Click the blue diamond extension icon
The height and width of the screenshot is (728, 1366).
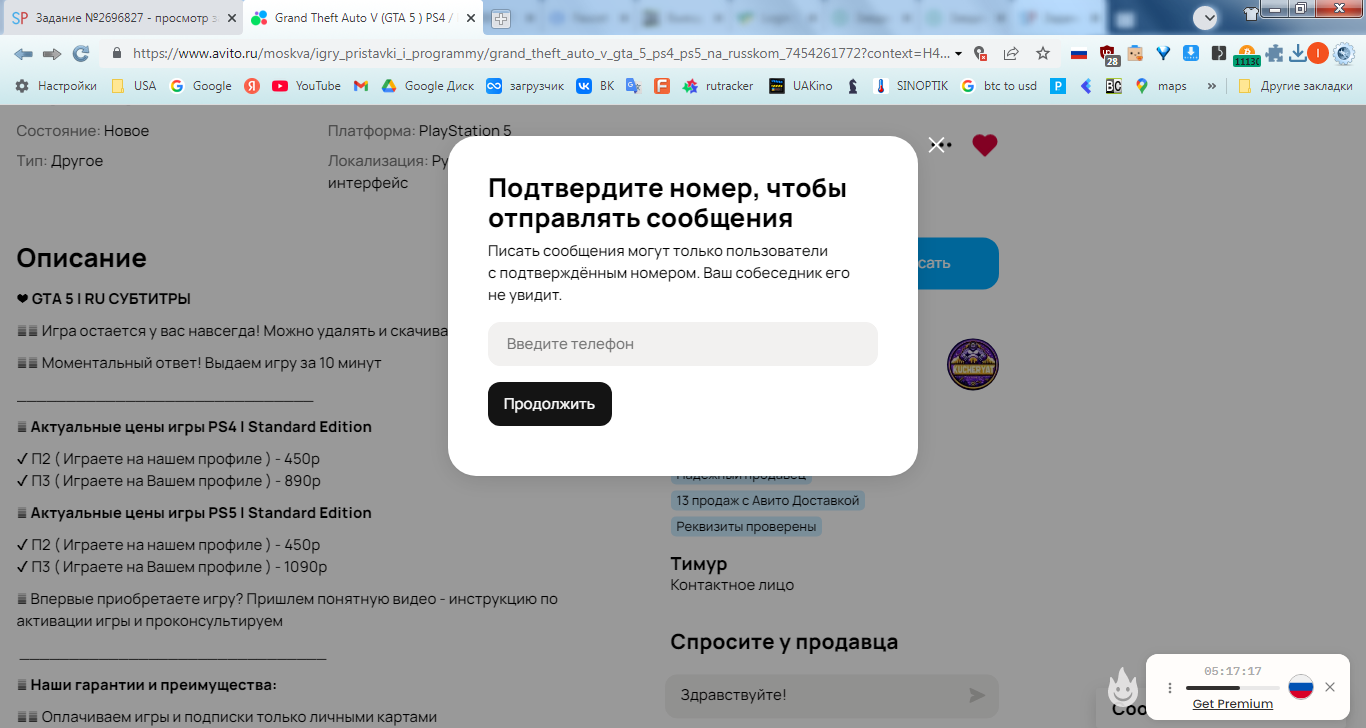click(x=1163, y=53)
